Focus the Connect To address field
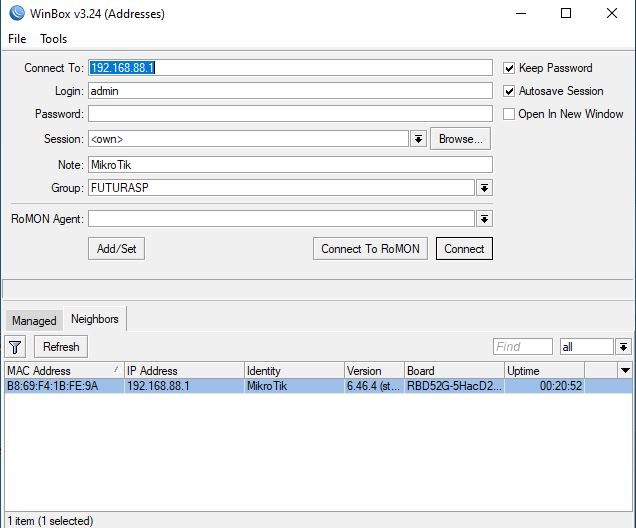Screen dimensions: 636x528 coord(290,68)
